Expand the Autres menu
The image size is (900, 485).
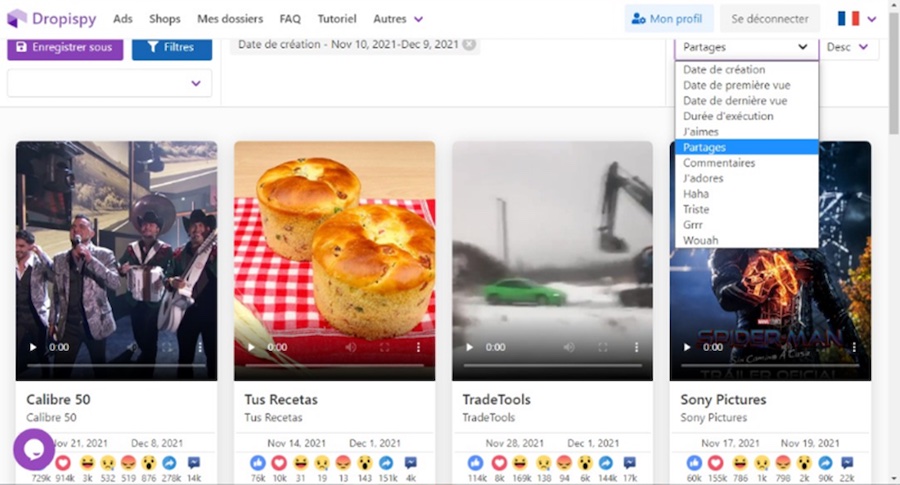click(398, 19)
